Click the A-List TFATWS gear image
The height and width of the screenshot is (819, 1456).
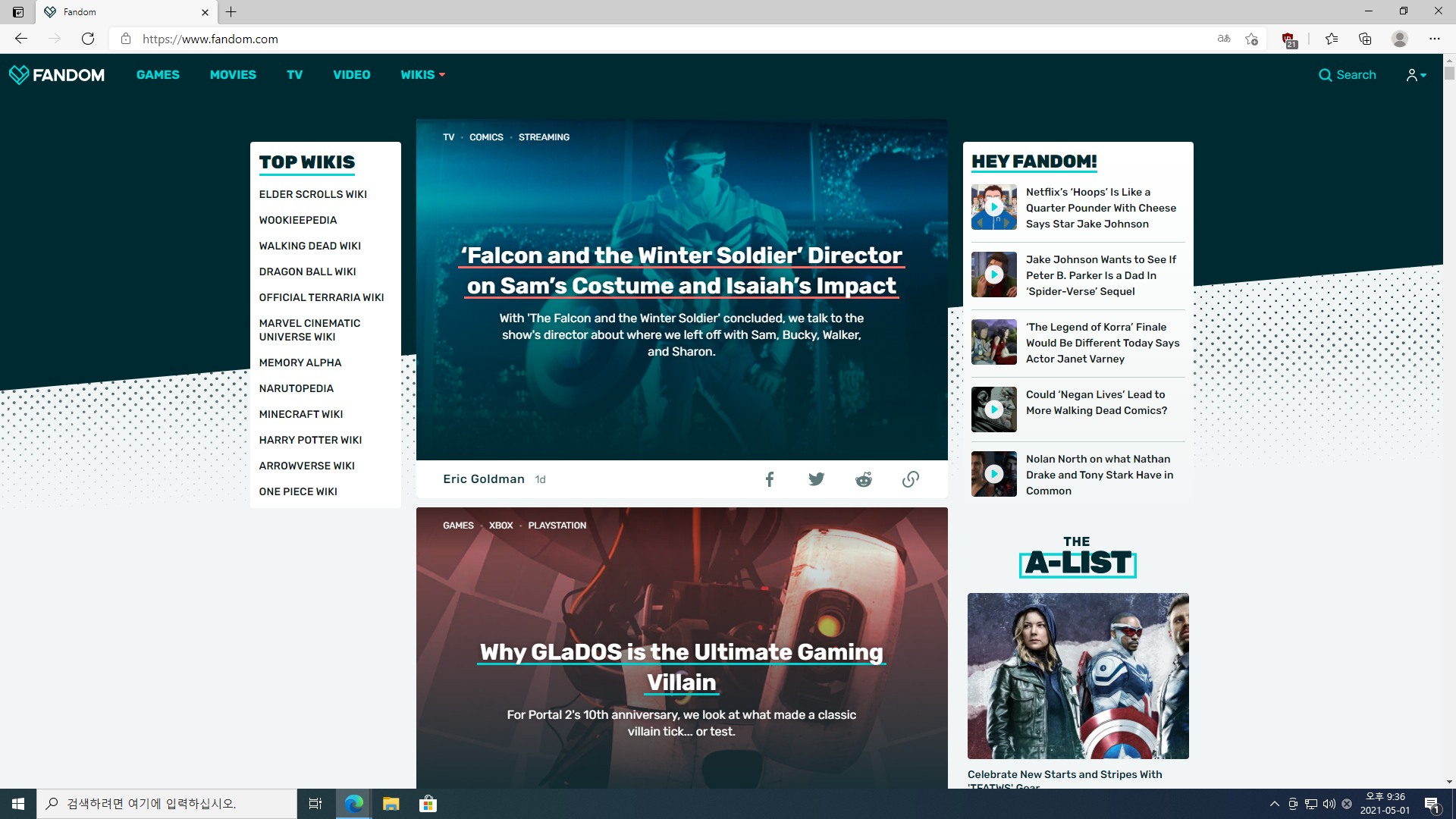coord(1078,676)
